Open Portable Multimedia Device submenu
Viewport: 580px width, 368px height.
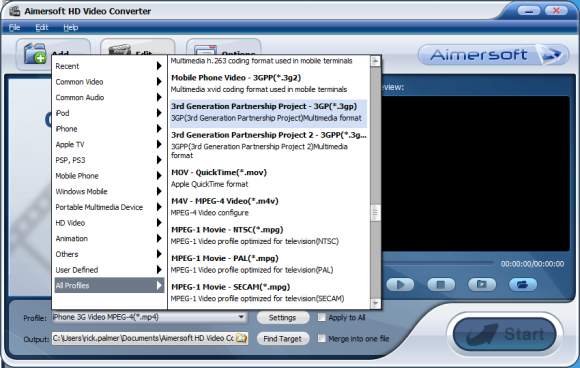pyautogui.click(x=109, y=207)
